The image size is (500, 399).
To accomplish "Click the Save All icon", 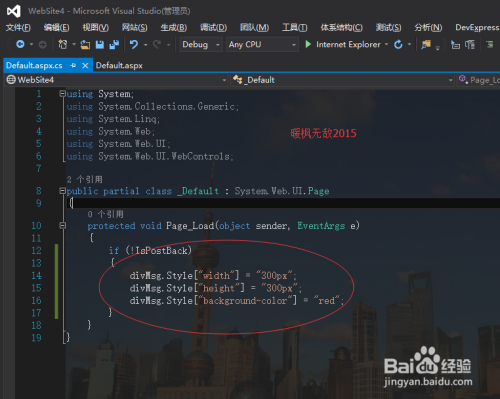I will point(114,44).
